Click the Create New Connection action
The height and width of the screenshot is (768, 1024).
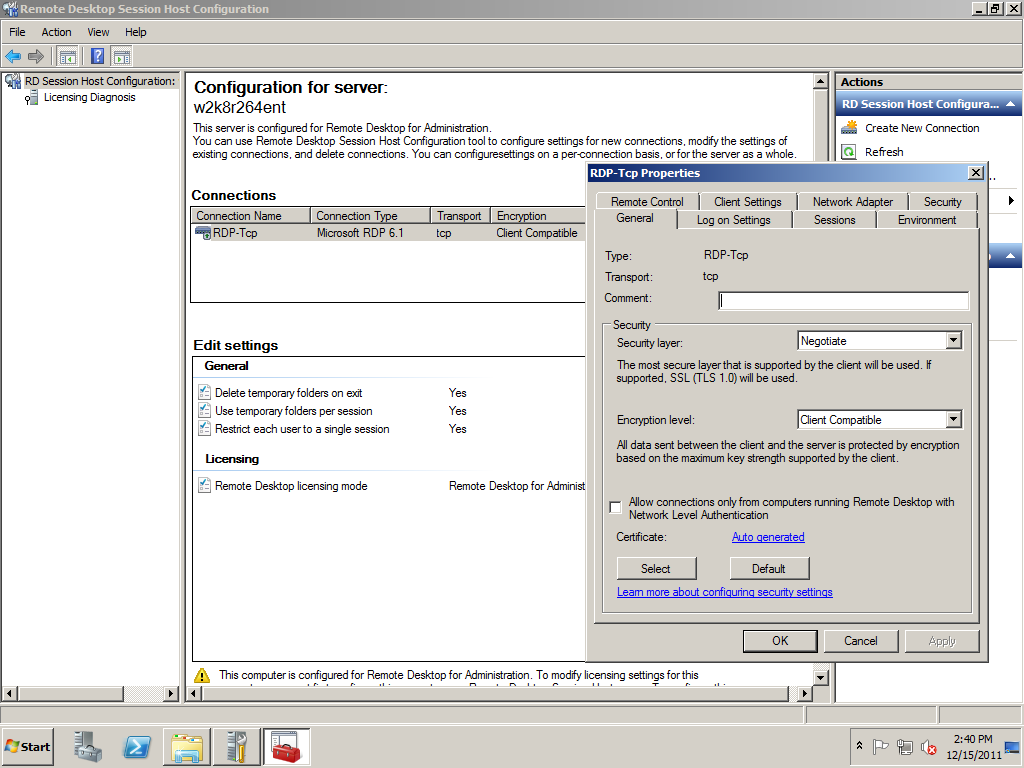pyautogui.click(x=922, y=128)
